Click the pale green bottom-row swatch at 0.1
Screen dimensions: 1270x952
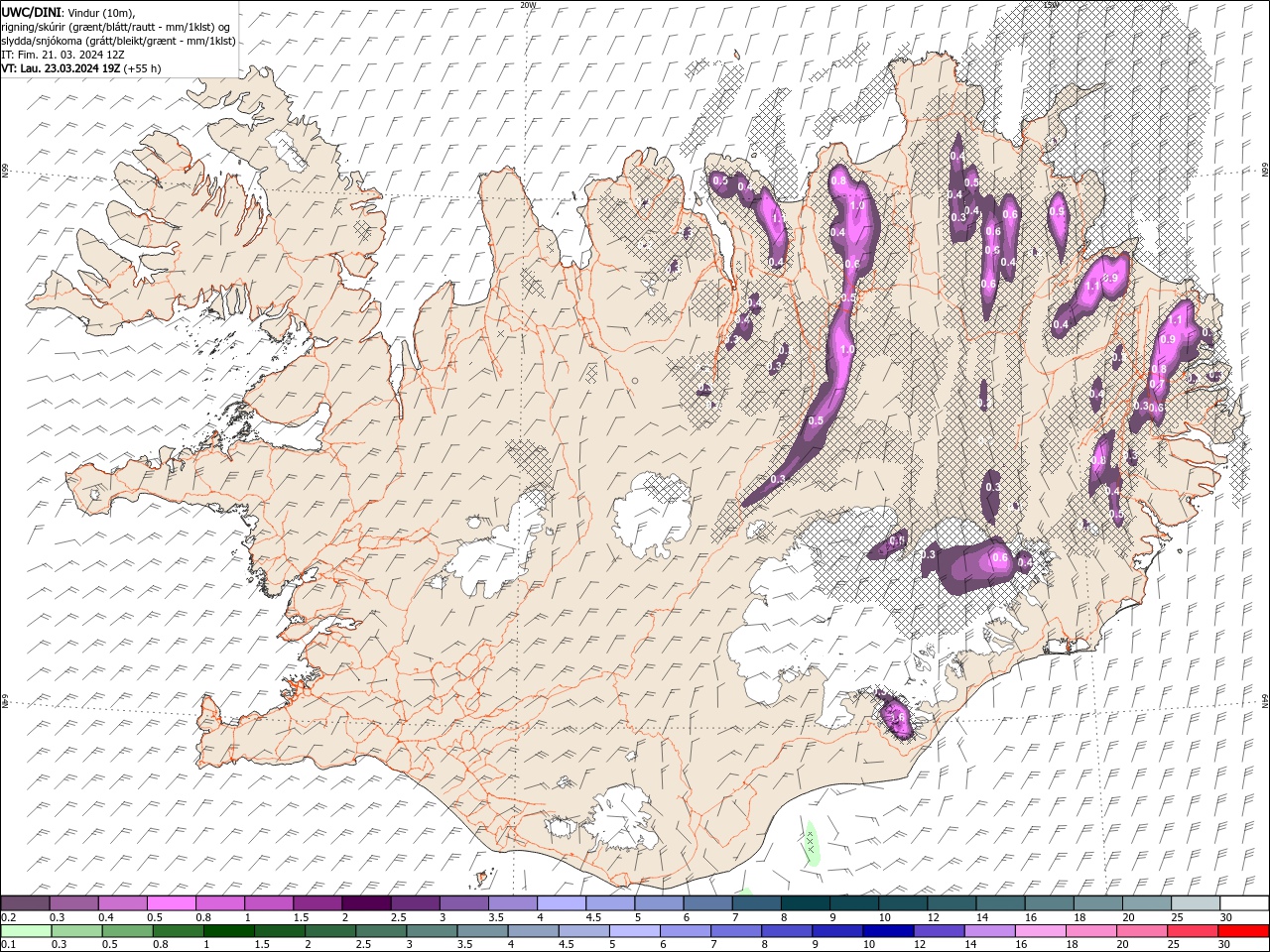click(x=26, y=931)
